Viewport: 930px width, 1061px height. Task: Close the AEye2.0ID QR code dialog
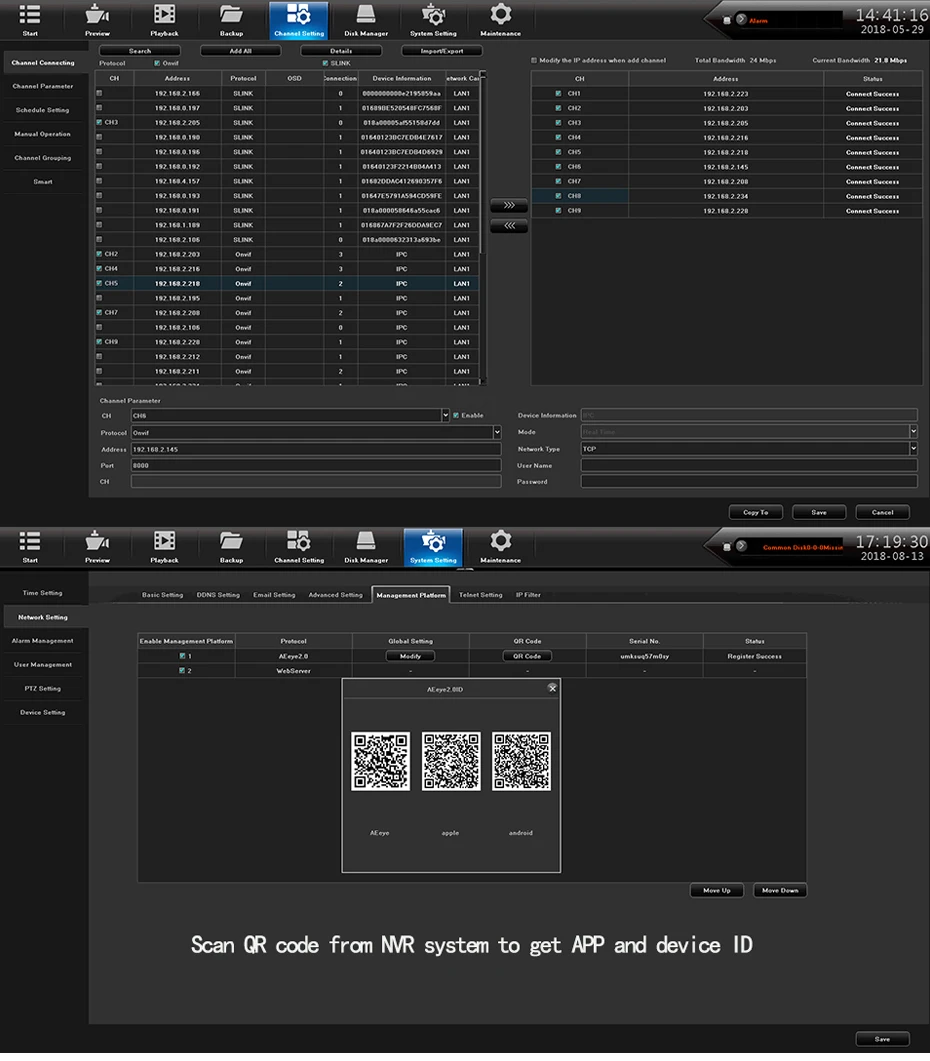click(552, 687)
